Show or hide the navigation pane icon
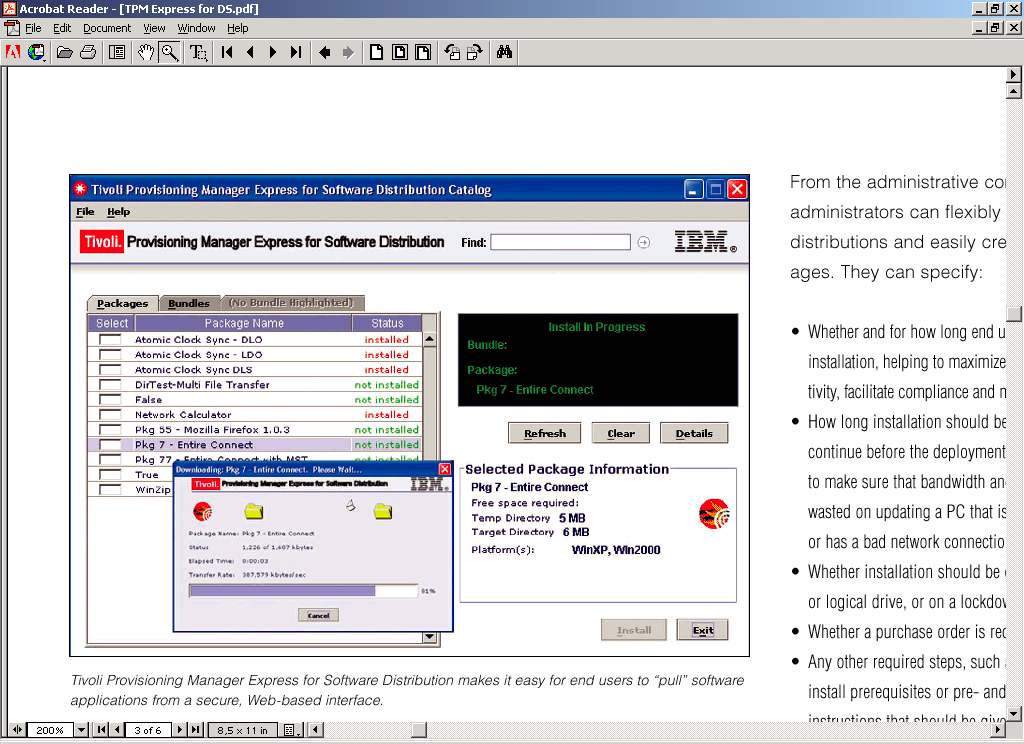The height and width of the screenshot is (744, 1024). 117,52
